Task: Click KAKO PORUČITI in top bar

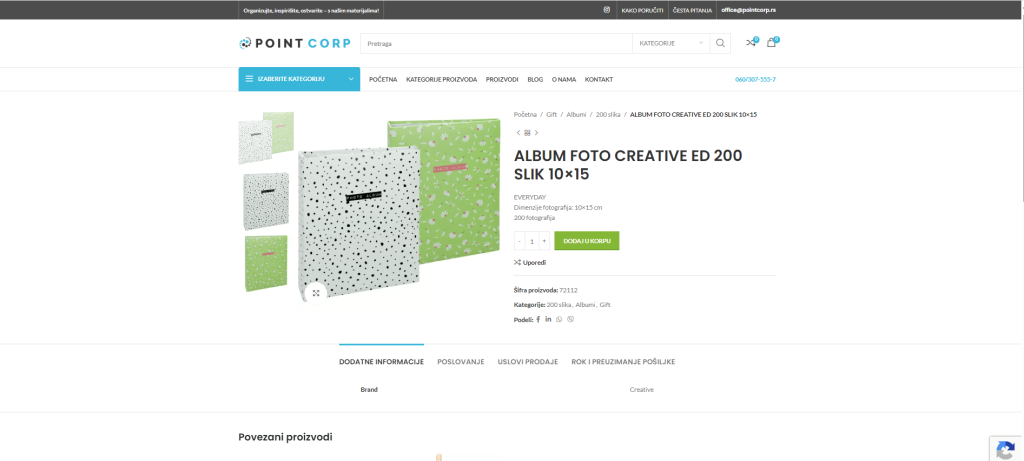Action: [643, 10]
